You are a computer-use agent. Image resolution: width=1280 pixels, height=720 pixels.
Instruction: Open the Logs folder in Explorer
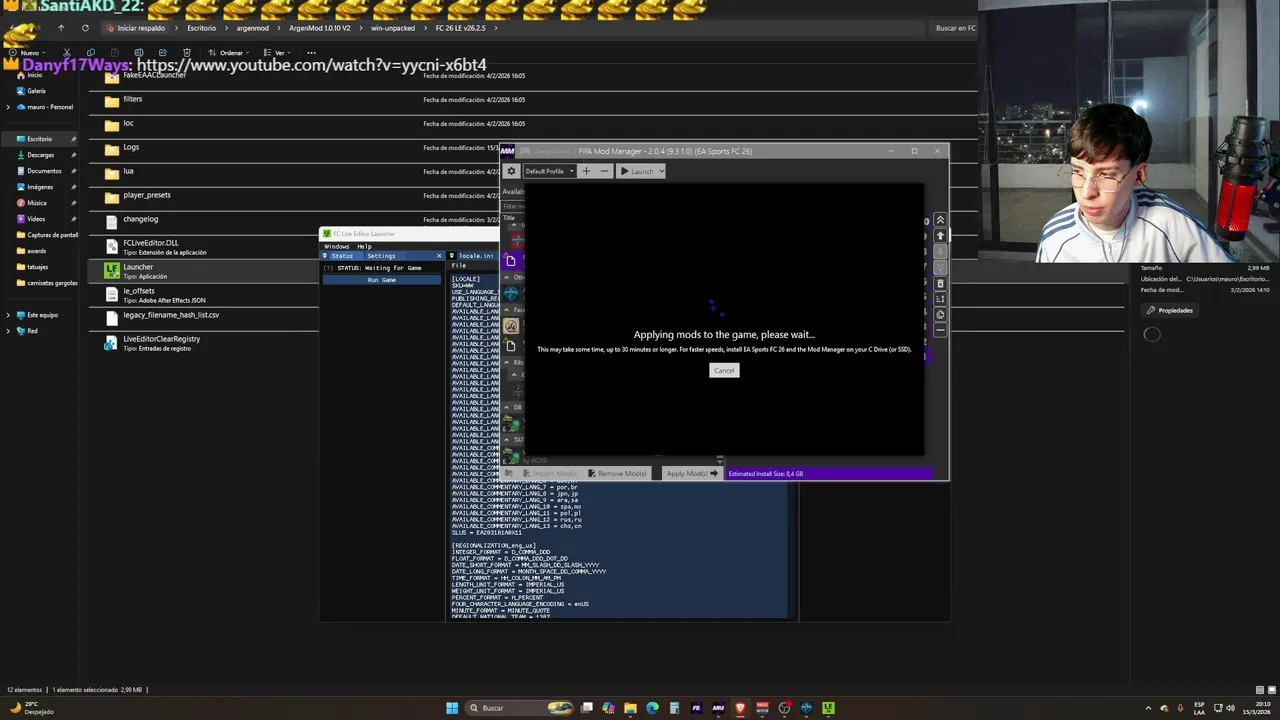[x=131, y=148]
